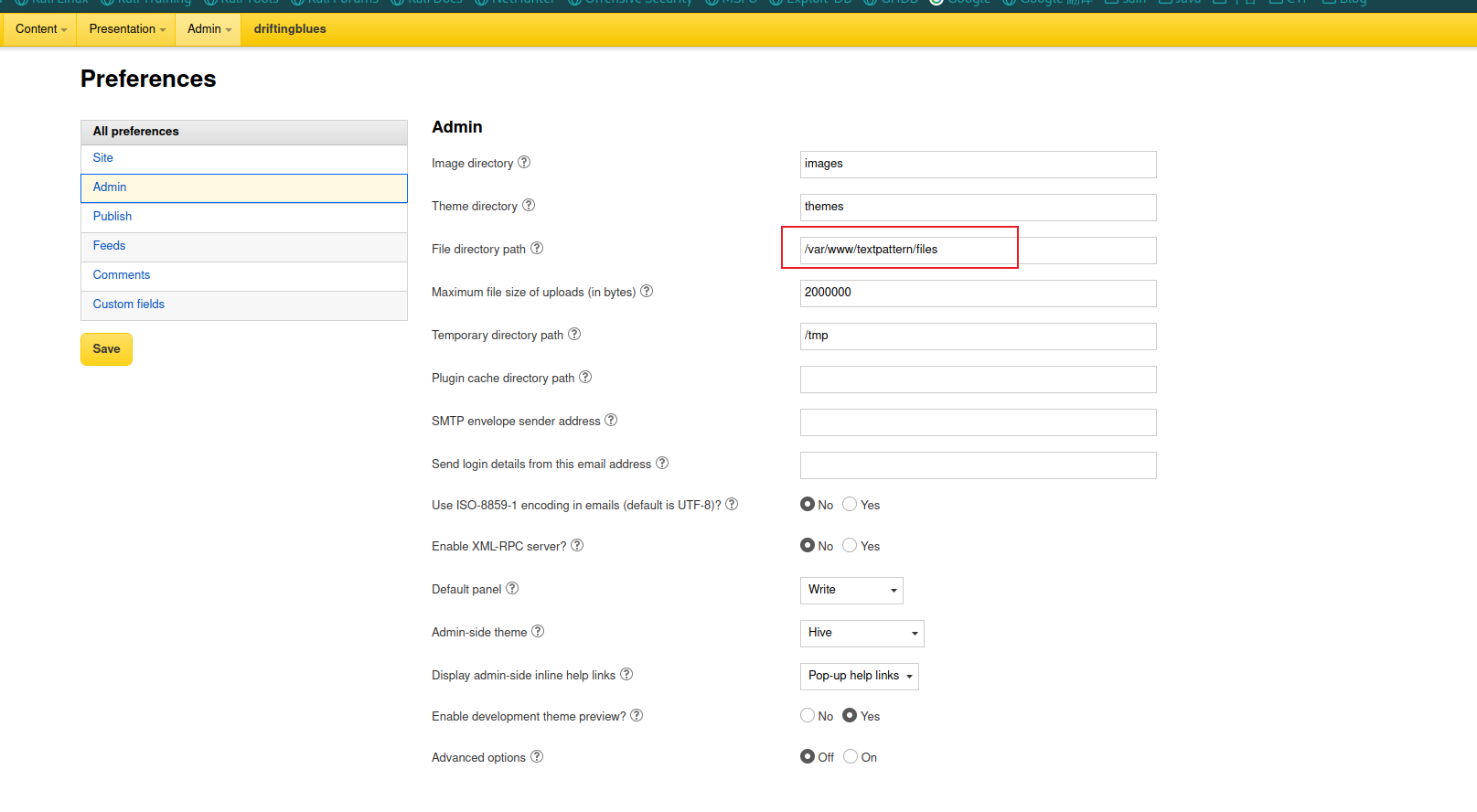Switch to Publish preferences
This screenshot has width=1477, height=812.
(244, 217)
